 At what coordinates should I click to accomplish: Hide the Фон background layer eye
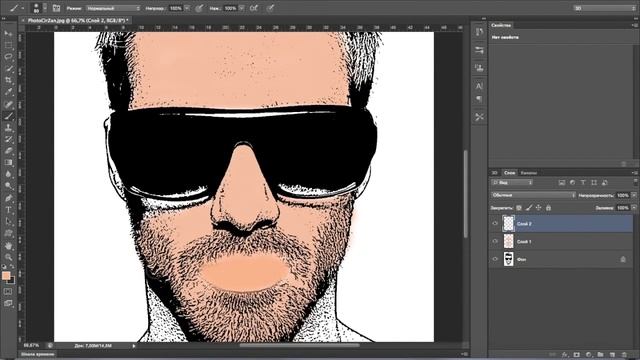pos(495,259)
